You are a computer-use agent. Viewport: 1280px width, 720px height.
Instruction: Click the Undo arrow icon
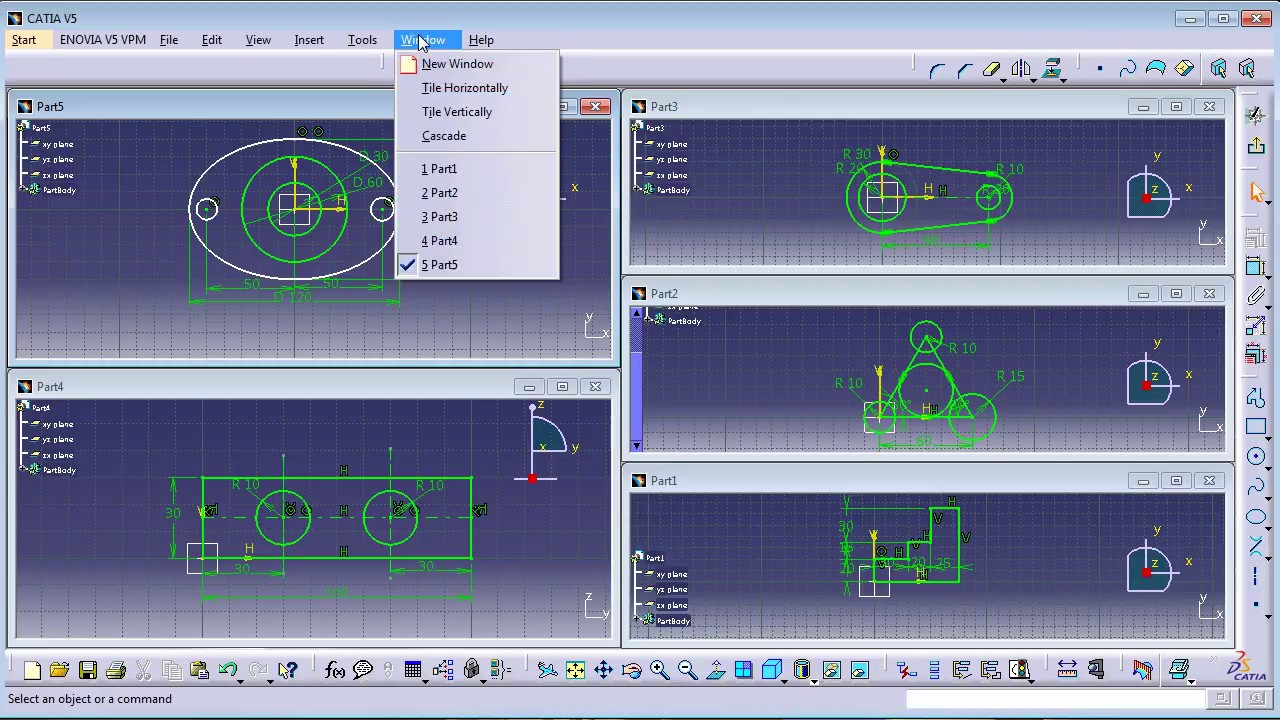coord(227,670)
